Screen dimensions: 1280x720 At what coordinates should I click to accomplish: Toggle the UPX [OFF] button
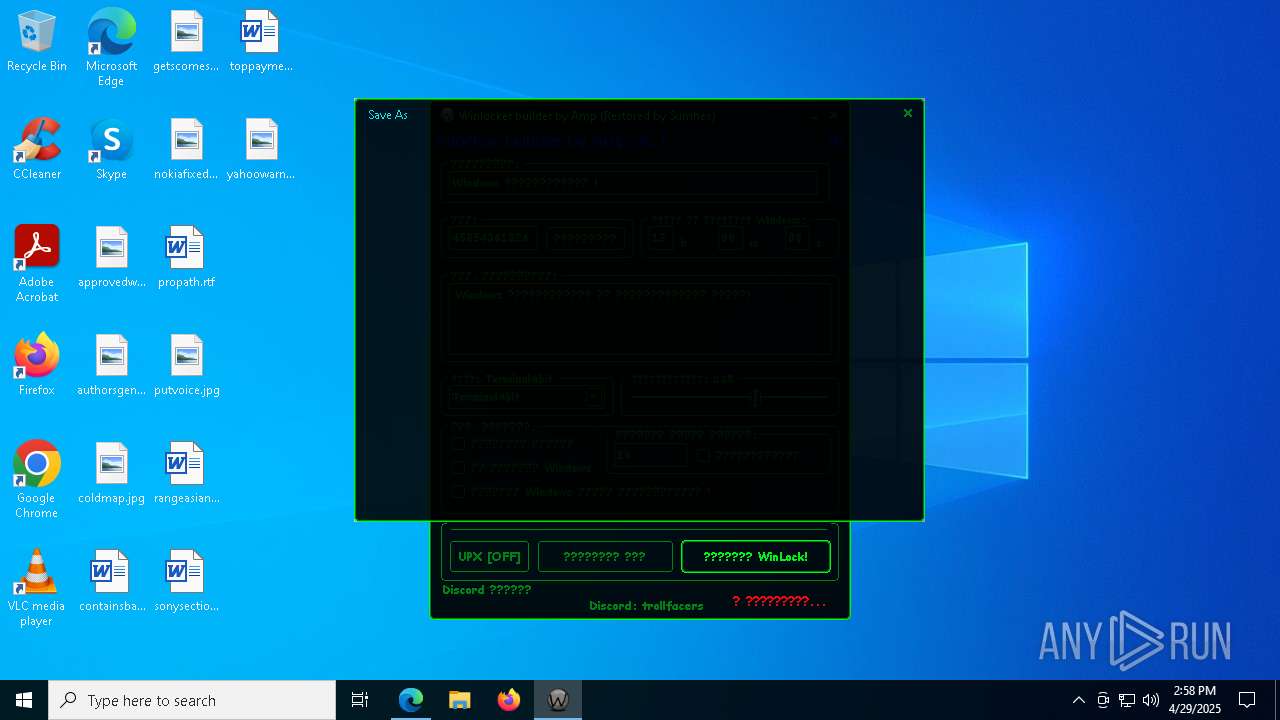click(489, 557)
